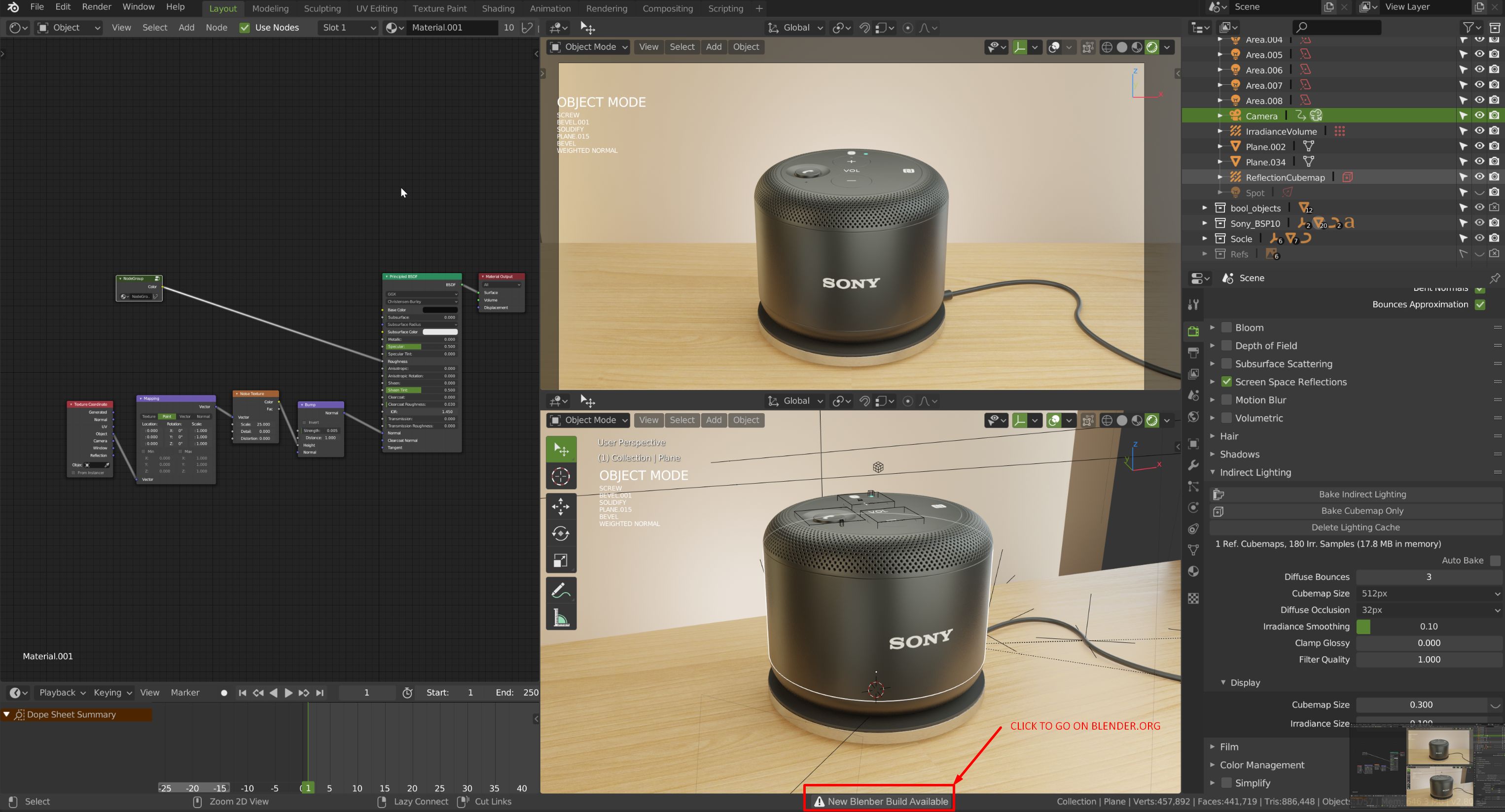
Task: Open material Slot 1 dropdown
Action: [x=348, y=28]
